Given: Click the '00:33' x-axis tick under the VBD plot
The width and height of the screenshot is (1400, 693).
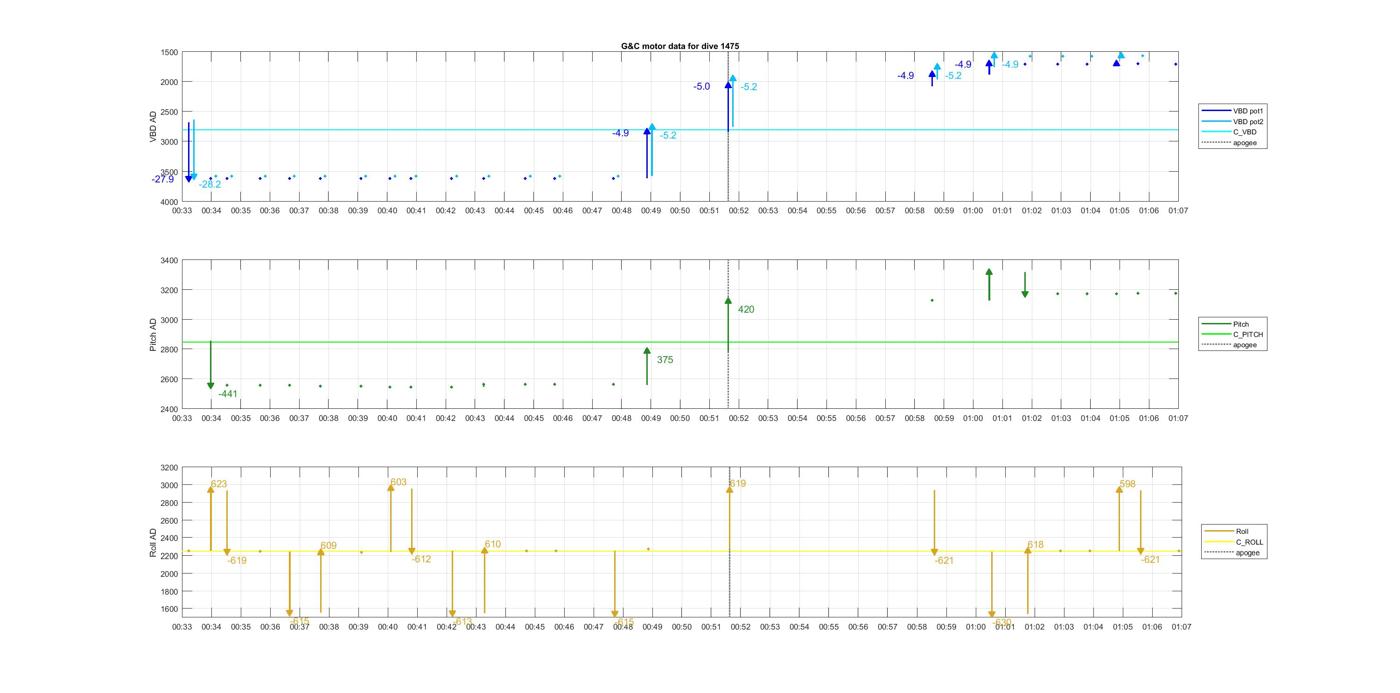Looking at the screenshot, I should [182, 211].
